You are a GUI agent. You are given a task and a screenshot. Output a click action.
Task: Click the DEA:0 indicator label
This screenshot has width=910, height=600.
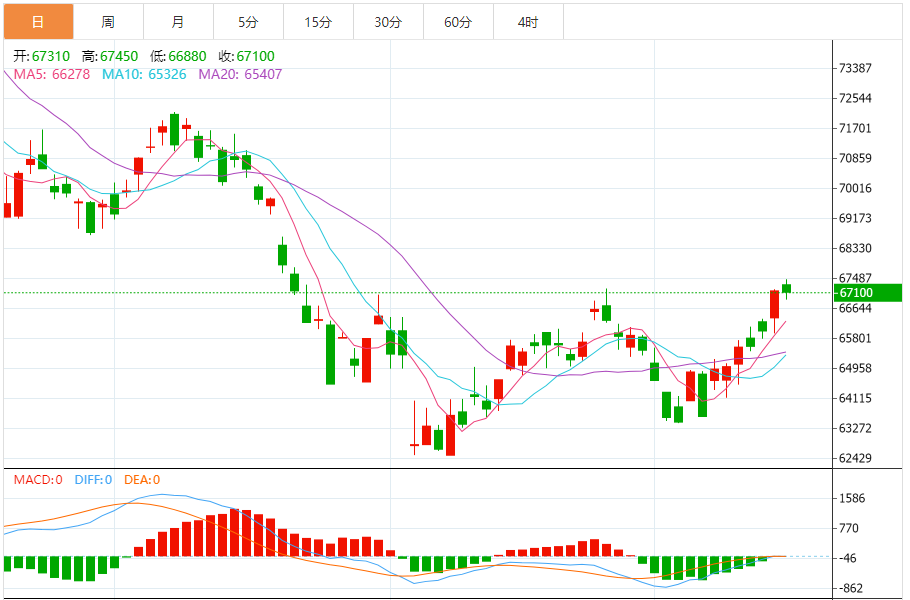coord(142,480)
